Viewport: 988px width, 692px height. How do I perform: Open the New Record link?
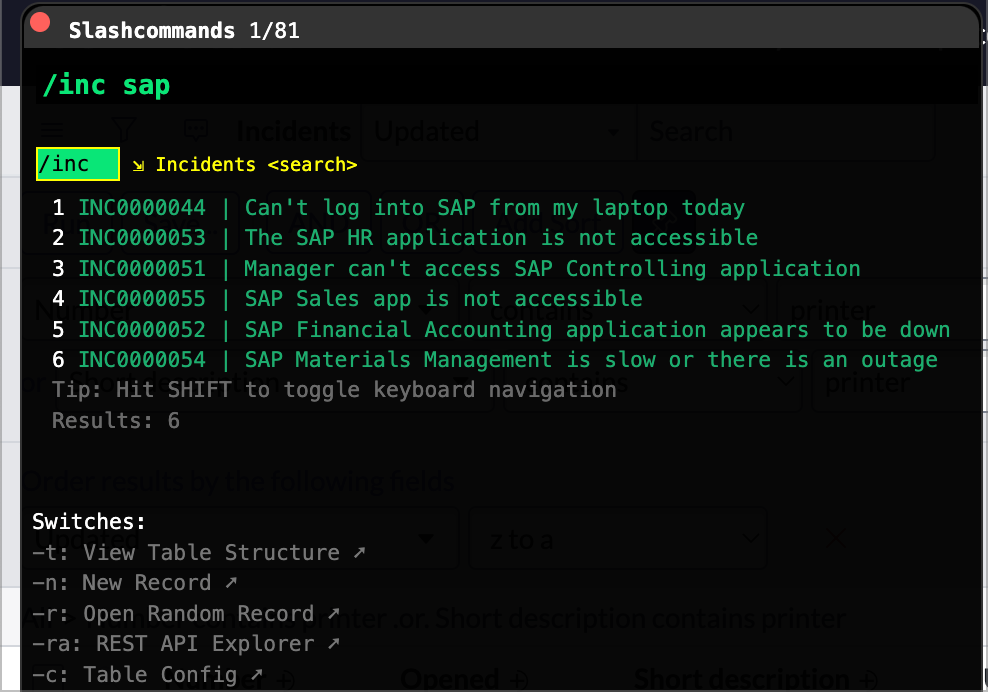(x=147, y=582)
